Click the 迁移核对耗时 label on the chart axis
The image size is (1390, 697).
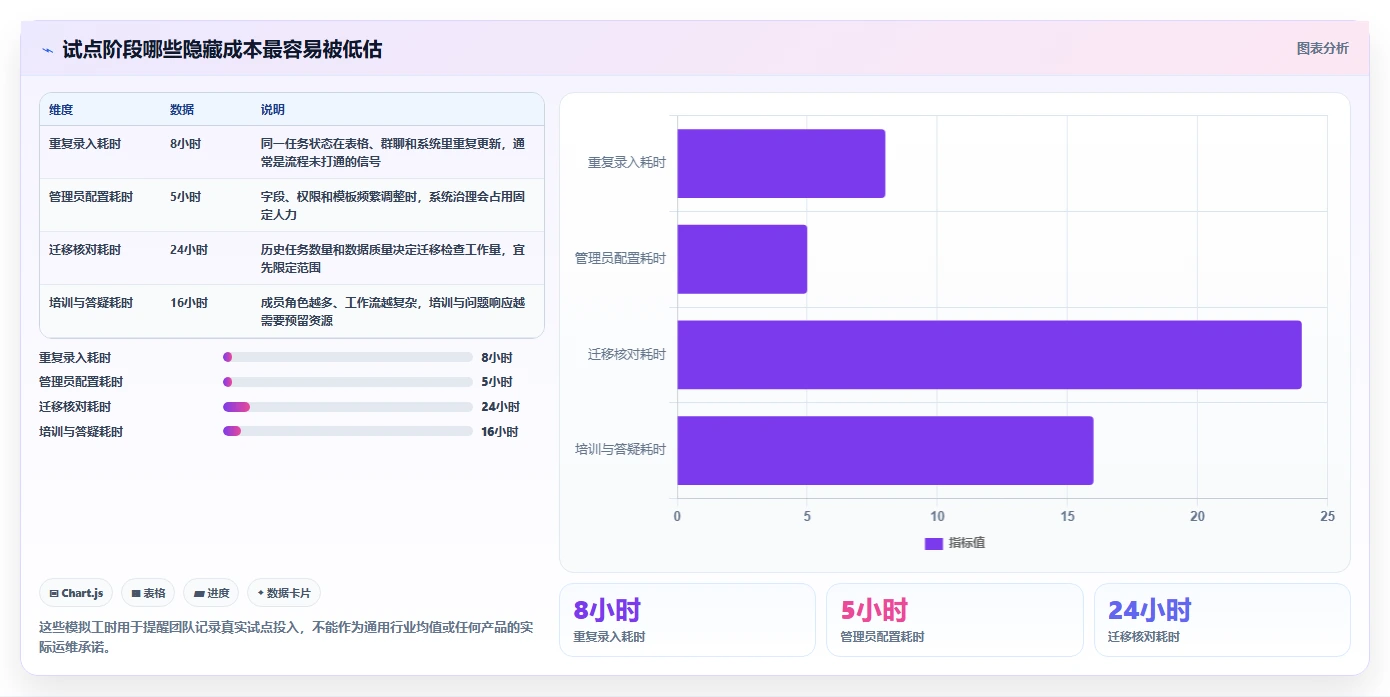[627, 354]
